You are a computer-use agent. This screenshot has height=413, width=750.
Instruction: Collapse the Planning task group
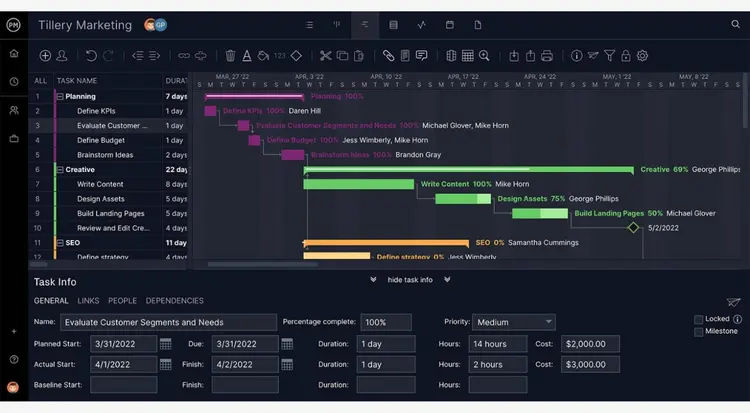point(60,97)
